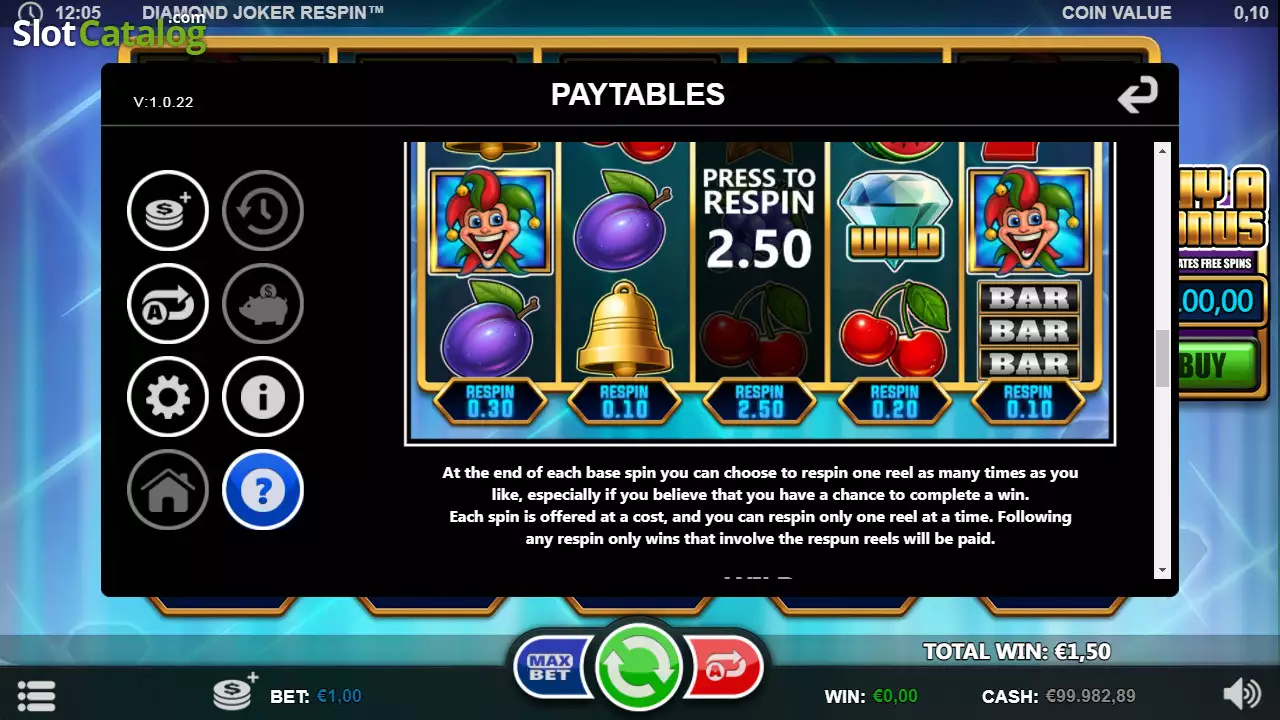The height and width of the screenshot is (720, 1280).
Task: Open the coin bet stack icon
Action: click(168, 210)
